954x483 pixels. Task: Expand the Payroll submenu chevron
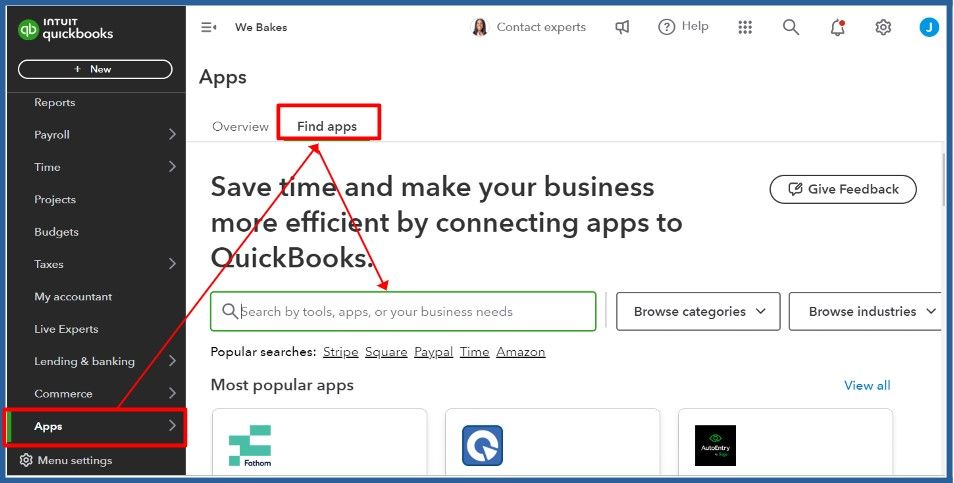point(172,134)
